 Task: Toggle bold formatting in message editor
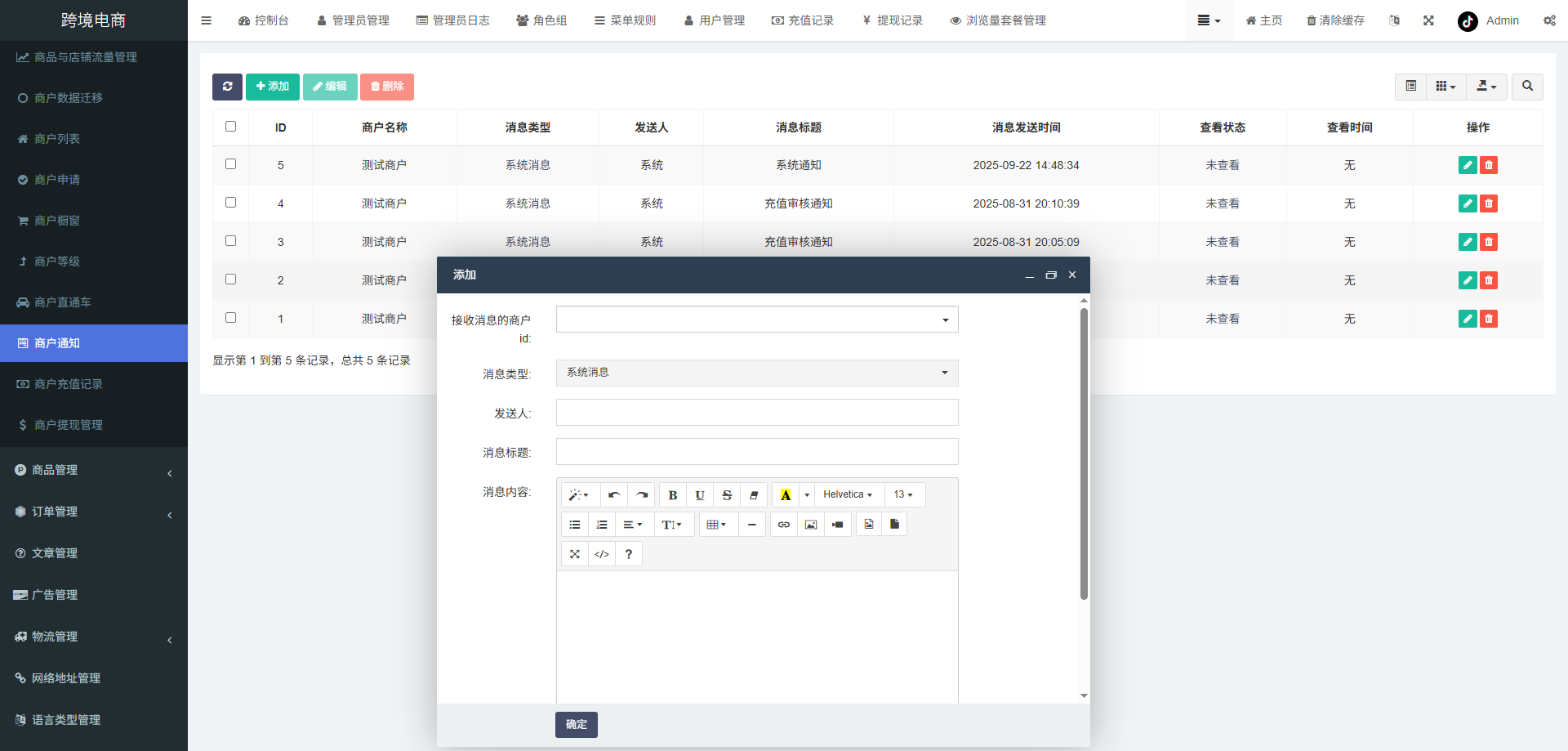672,494
